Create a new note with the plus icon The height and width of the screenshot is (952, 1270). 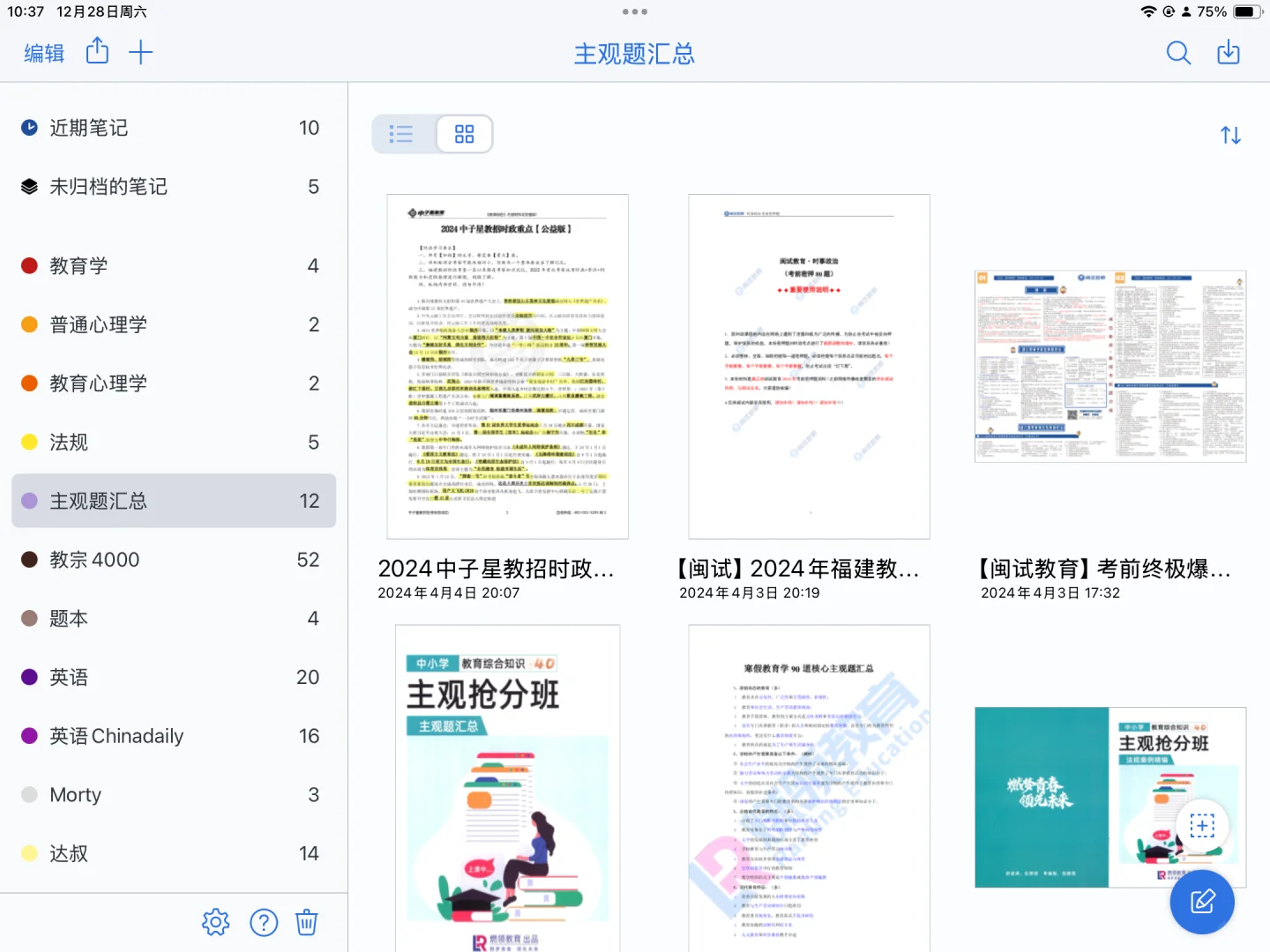click(140, 52)
